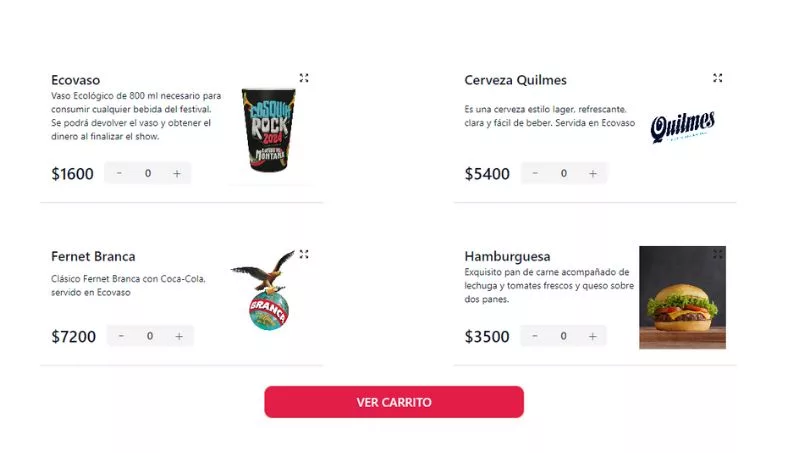The image size is (800, 453).
Task: Decrease Hamburguesa quantity with minus
Action: pyautogui.click(x=534, y=336)
